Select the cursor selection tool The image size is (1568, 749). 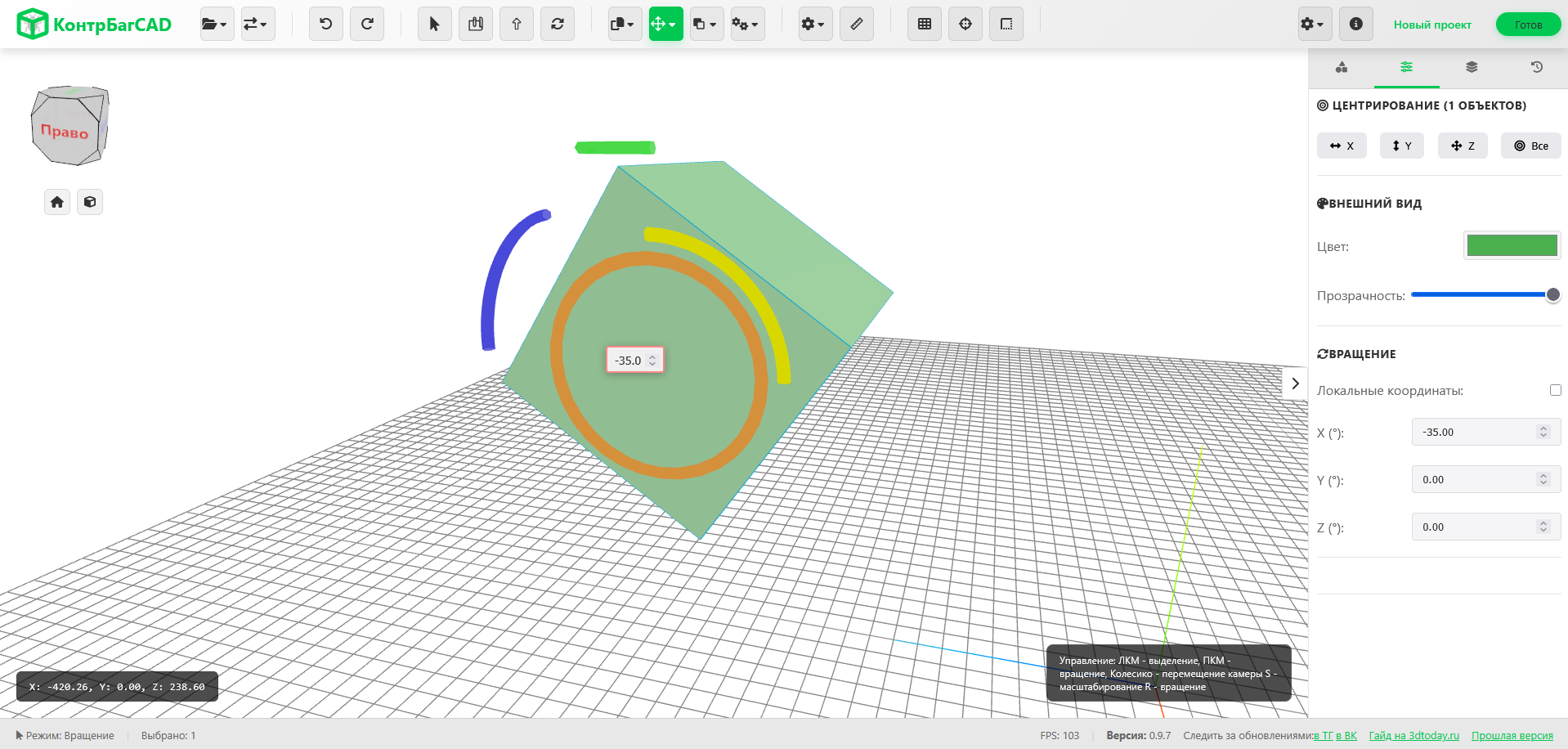coord(434,24)
